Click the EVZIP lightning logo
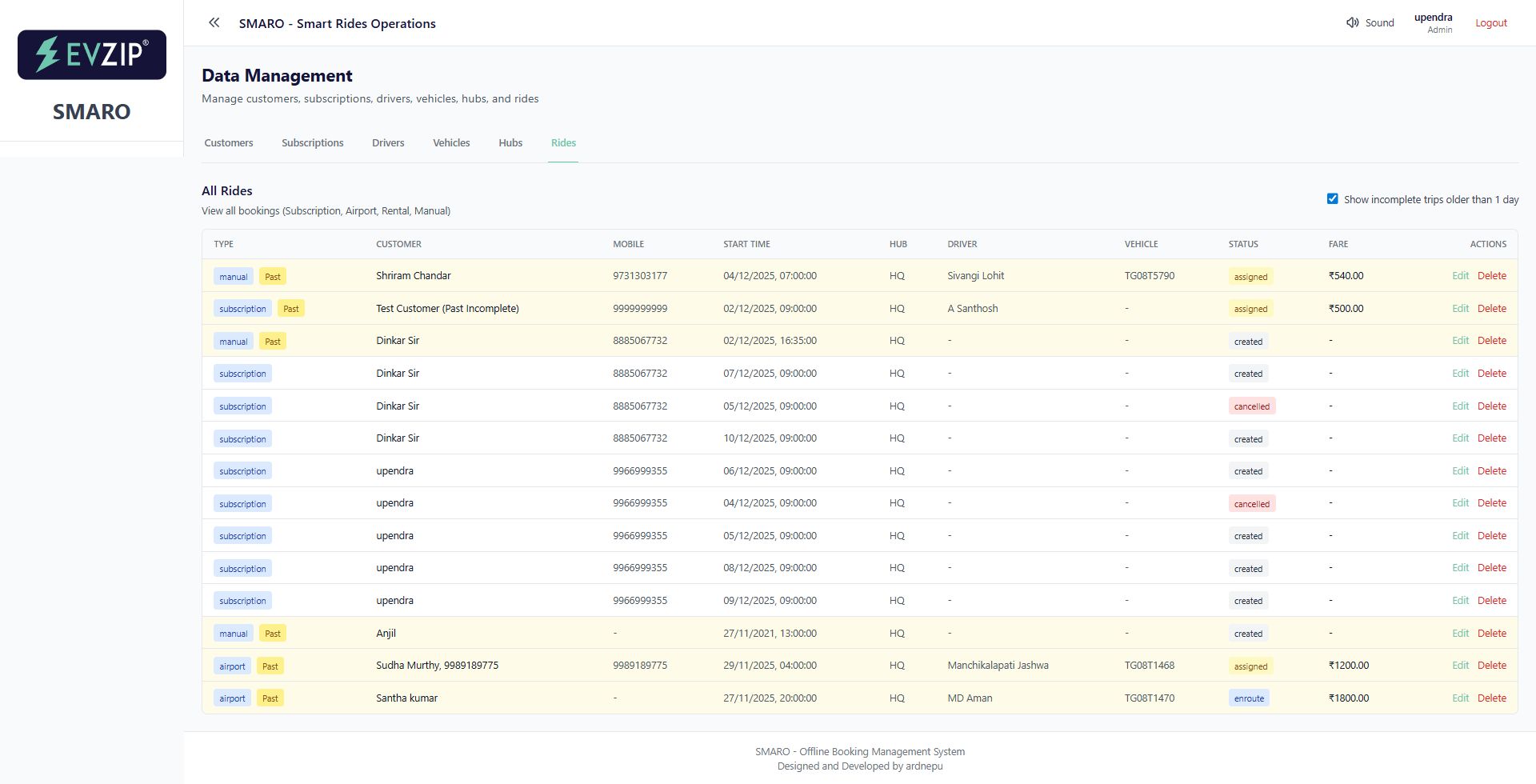The width and height of the screenshot is (1536, 784). [46, 54]
